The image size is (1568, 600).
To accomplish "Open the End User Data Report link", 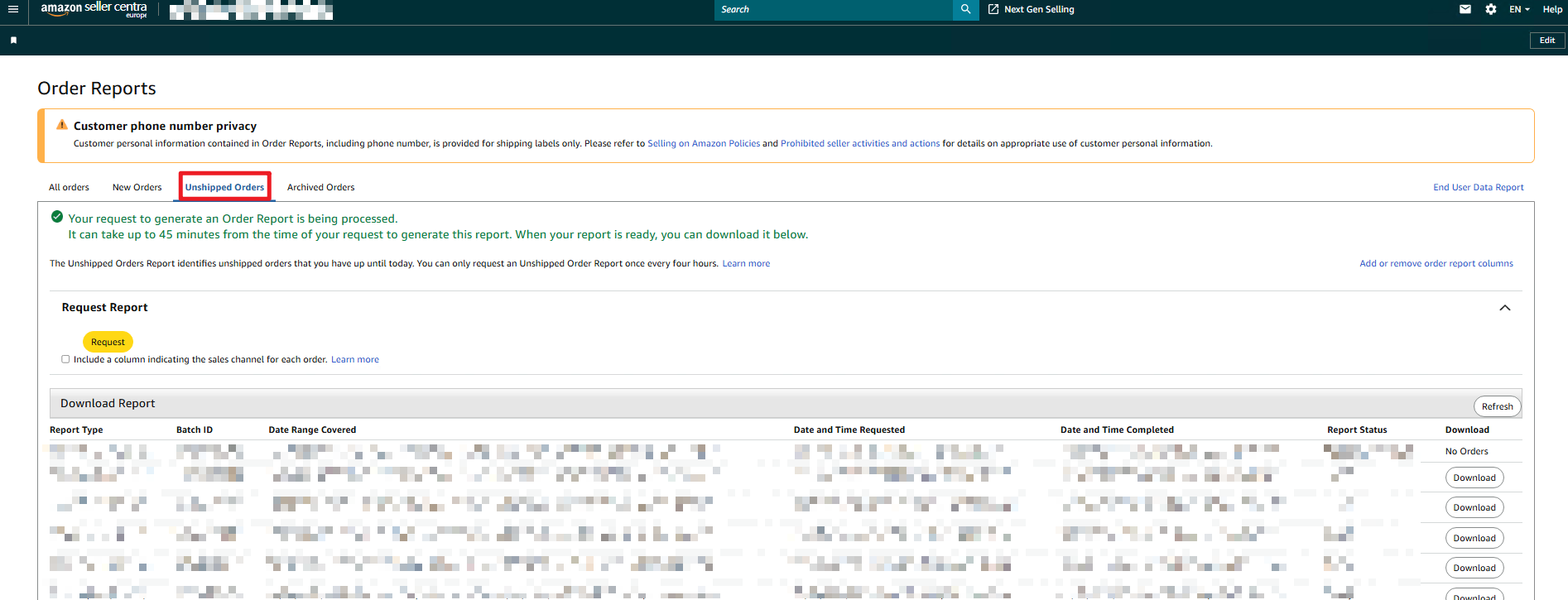I will [1478, 187].
